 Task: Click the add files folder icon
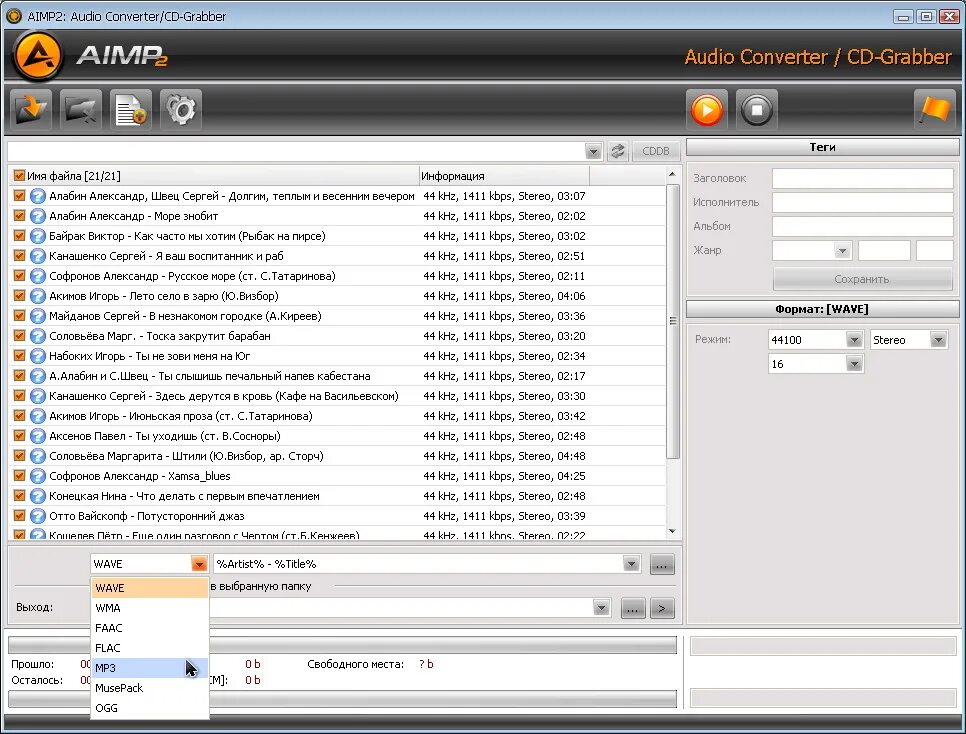click(30, 110)
